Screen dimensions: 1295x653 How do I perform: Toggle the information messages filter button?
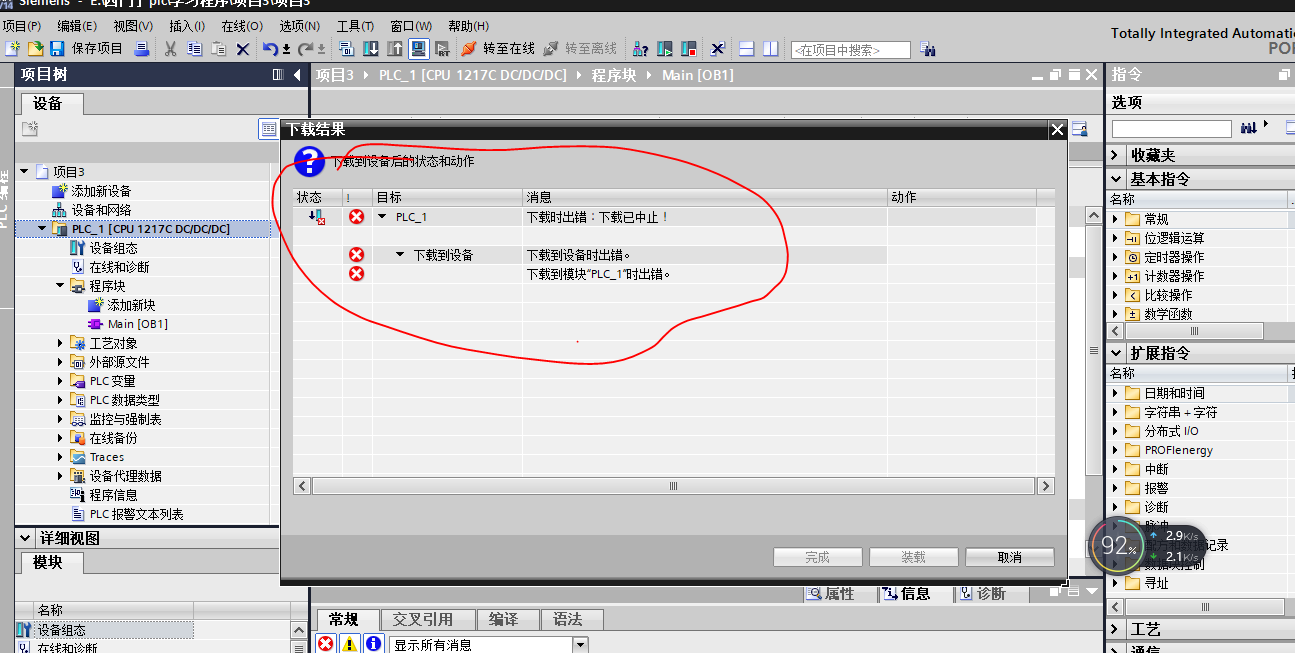point(373,644)
